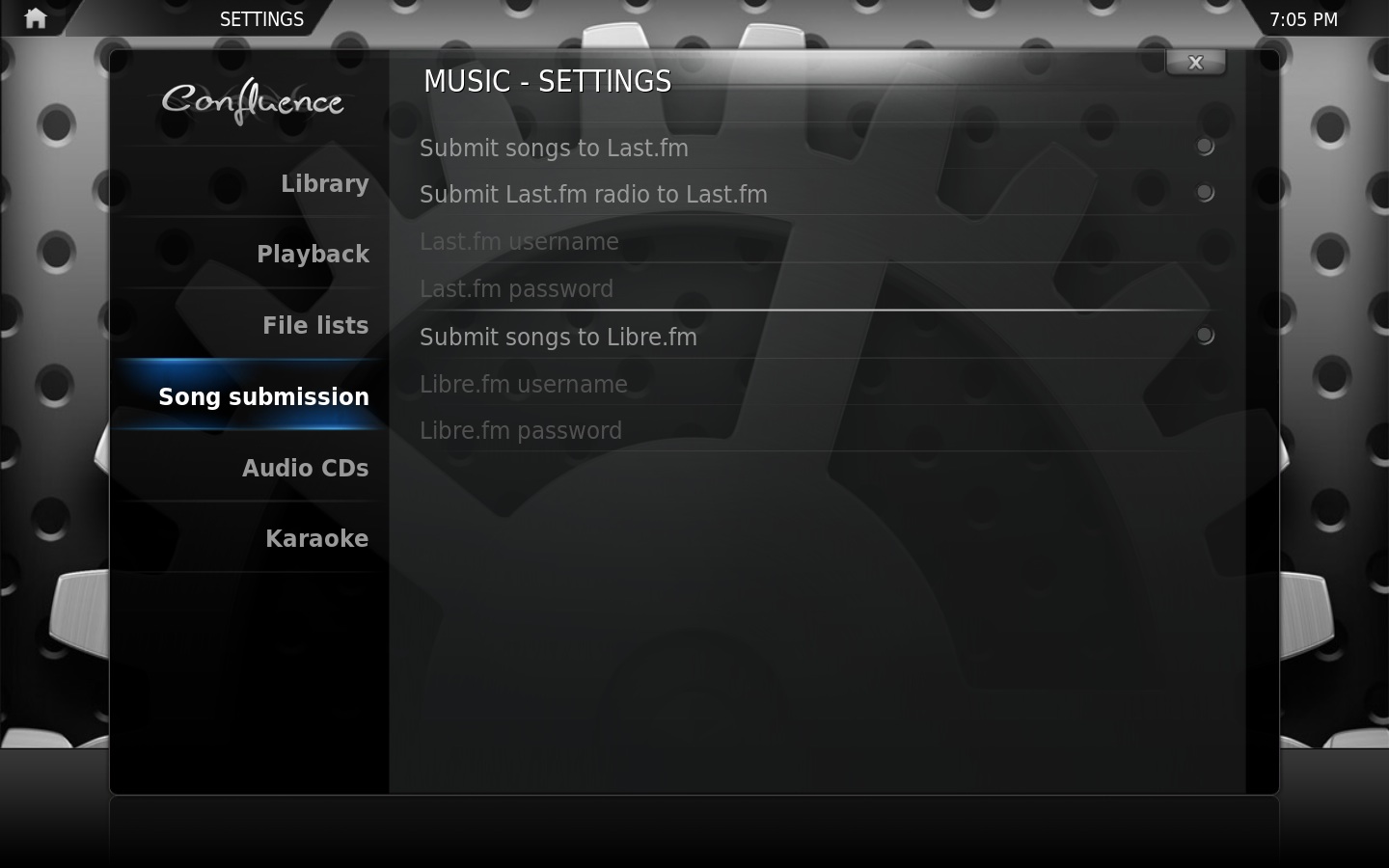Click the Confluence skin logo
The width and height of the screenshot is (1389, 868).
pyautogui.click(x=253, y=101)
